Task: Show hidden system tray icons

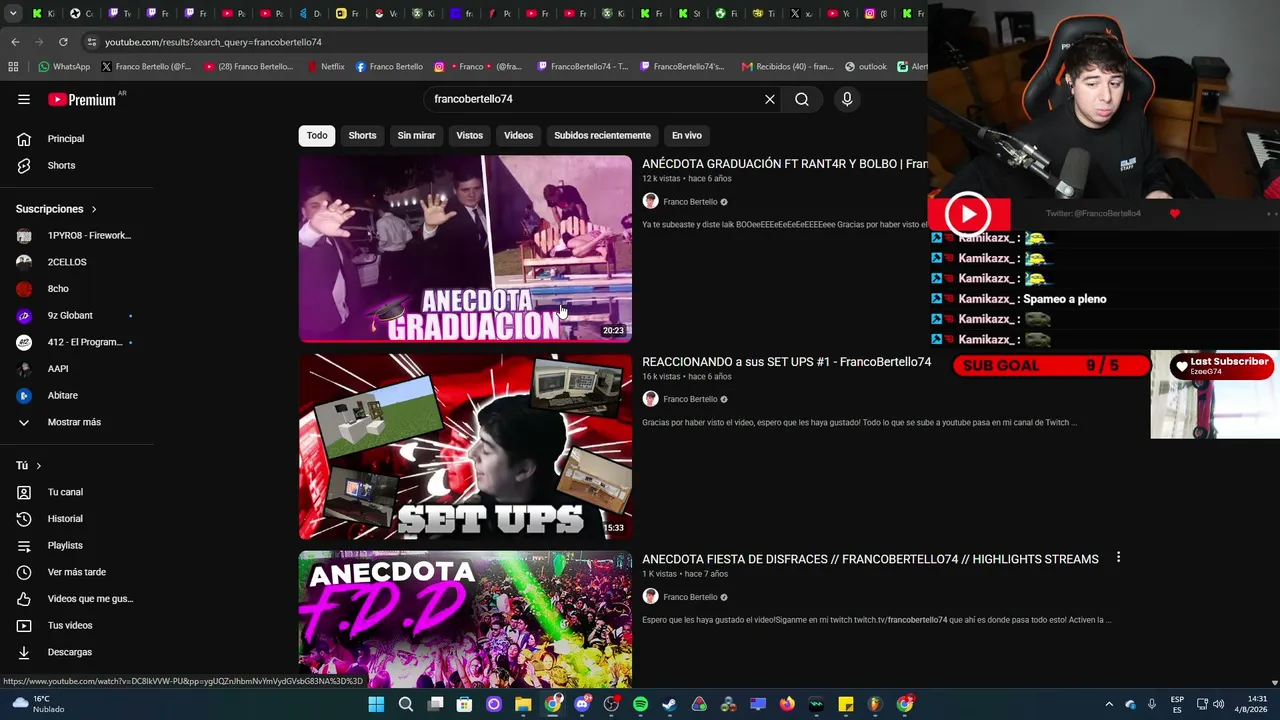Action: 1108,704
